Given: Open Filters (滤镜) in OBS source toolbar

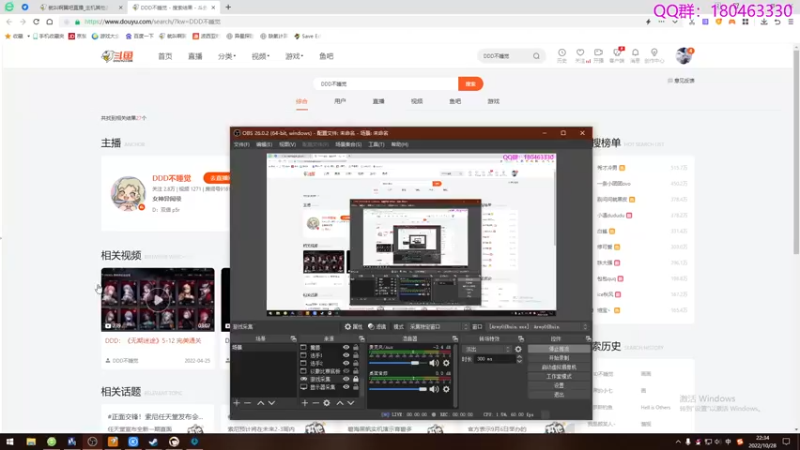Looking at the screenshot, I should click(378, 327).
